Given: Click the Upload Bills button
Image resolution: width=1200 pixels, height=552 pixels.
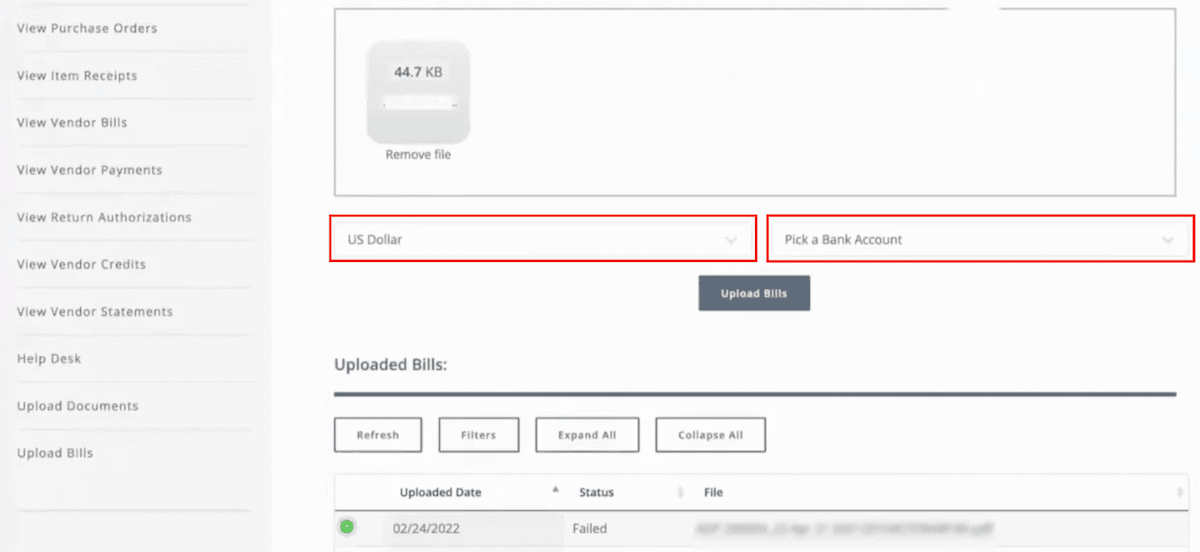Looking at the screenshot, I should coord(754,294).
